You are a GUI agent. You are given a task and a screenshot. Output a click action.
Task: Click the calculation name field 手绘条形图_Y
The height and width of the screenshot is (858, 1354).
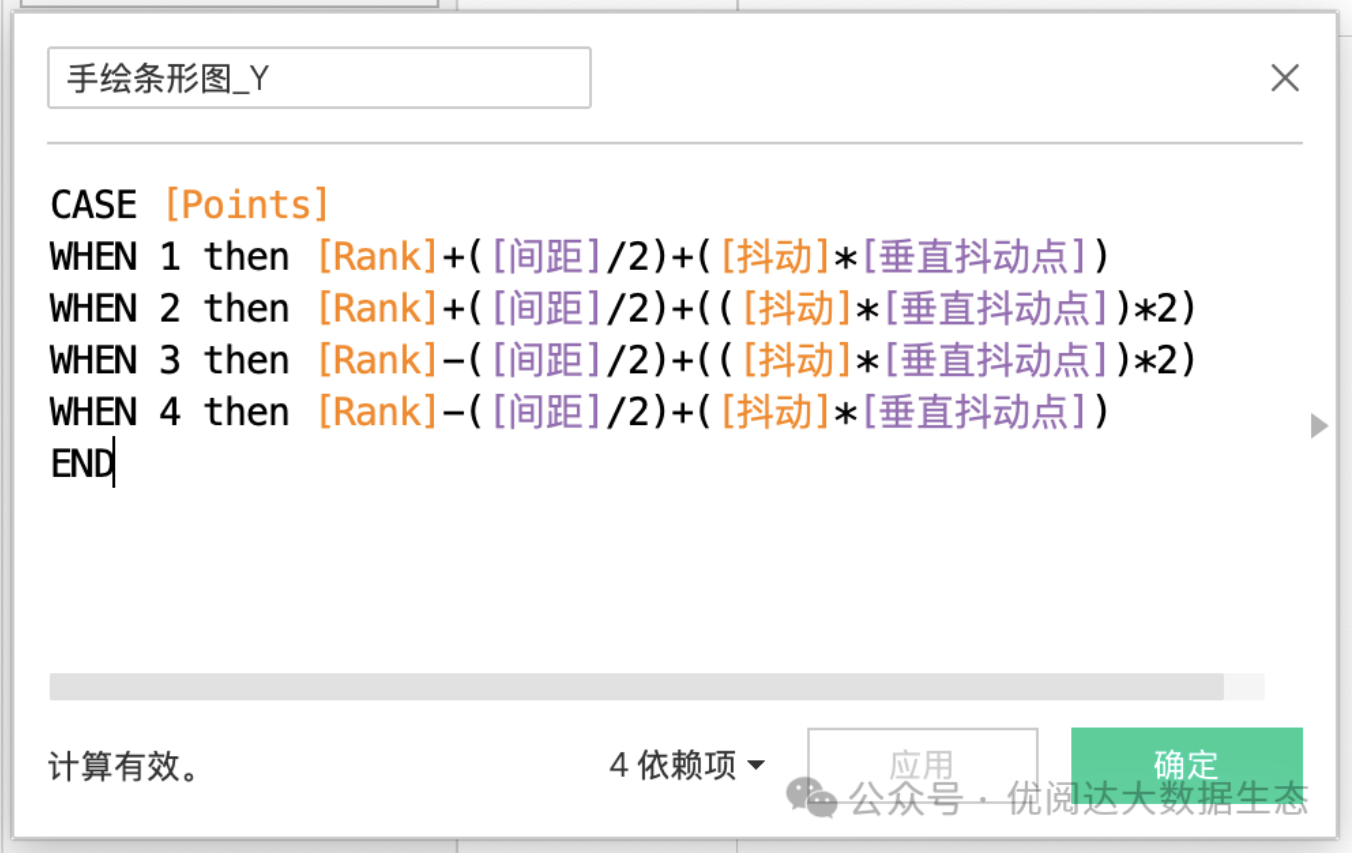319,78
